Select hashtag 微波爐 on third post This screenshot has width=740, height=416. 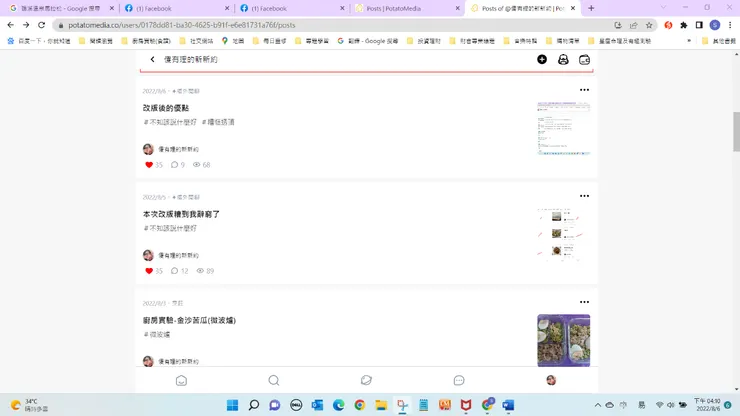coord(157,335)
